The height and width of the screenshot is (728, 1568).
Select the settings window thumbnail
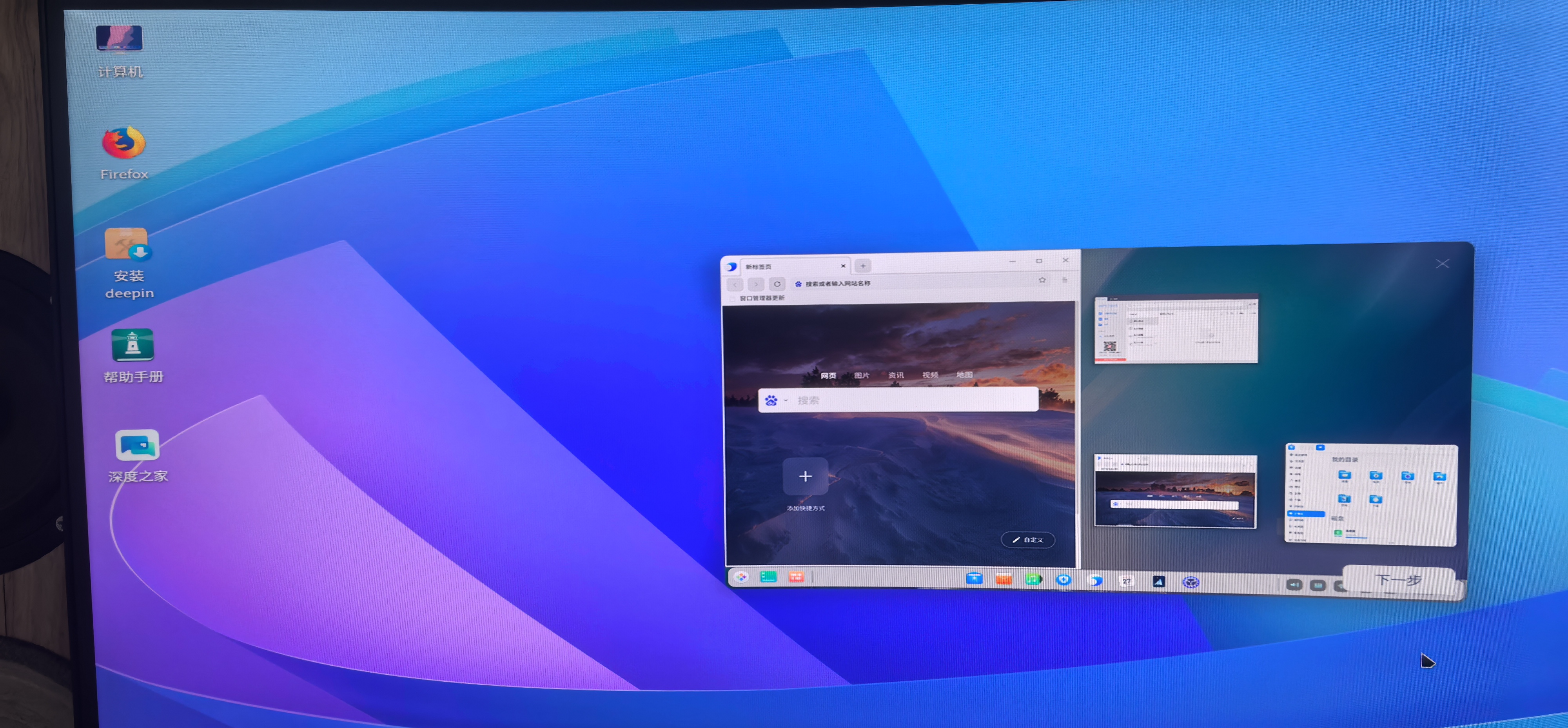coord(1176,329)
